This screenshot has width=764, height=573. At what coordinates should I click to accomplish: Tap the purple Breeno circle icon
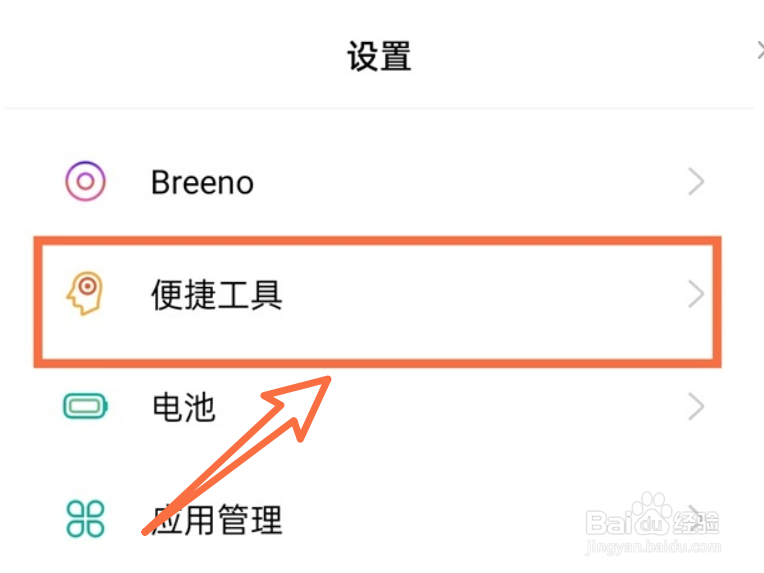[x=85, y=182]
